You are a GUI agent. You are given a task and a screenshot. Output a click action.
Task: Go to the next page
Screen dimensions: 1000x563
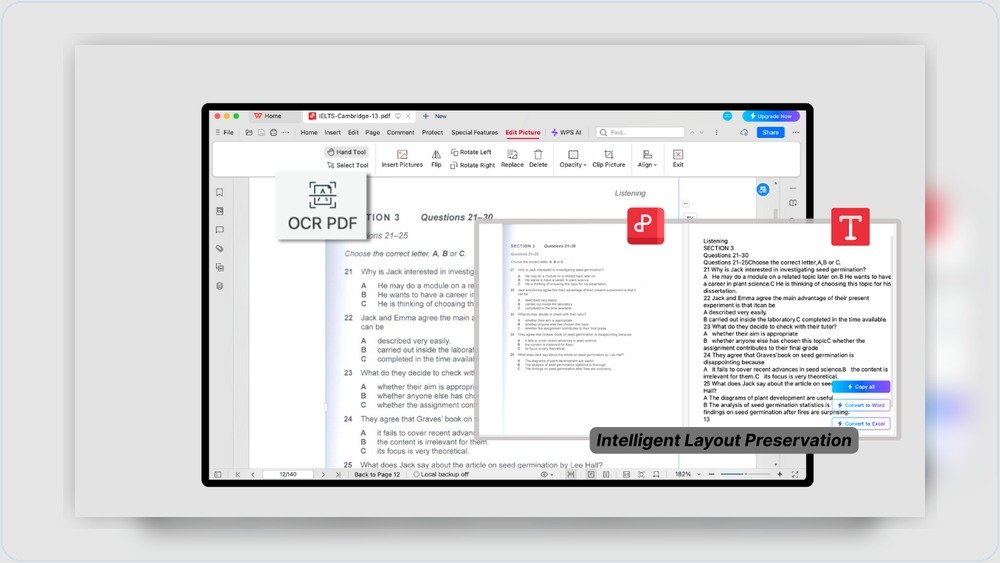[323, 474]
